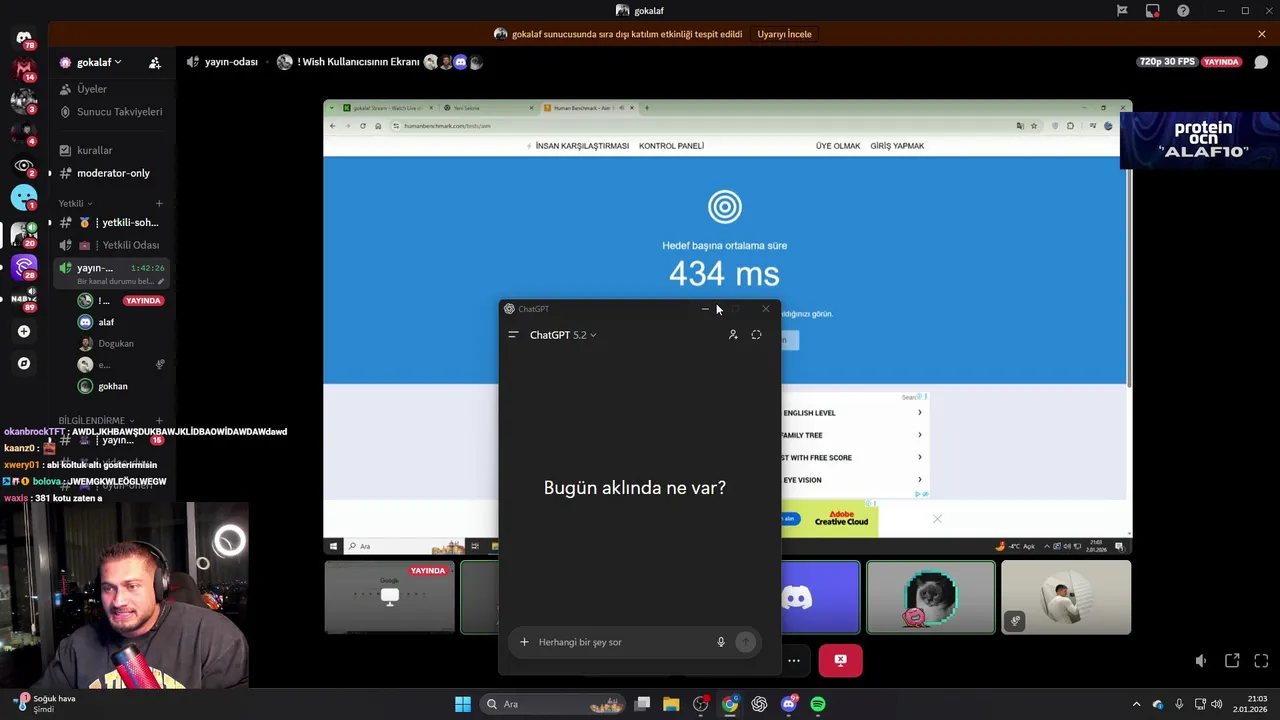Open File Explorer from taskbar

[671, 704]
